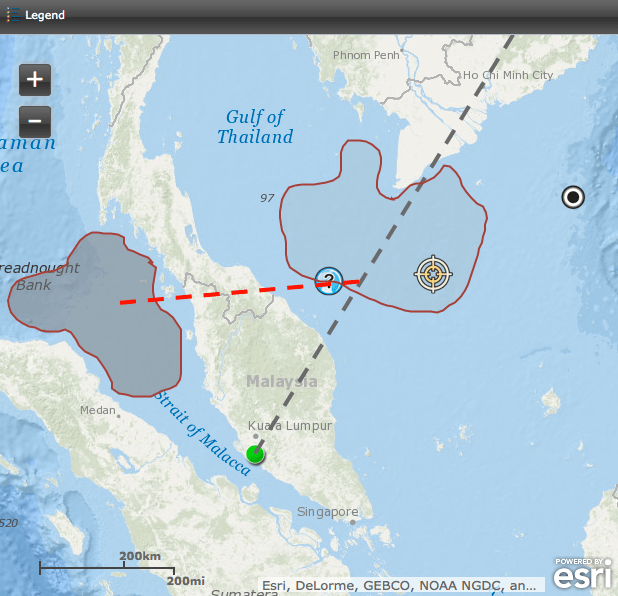Screen dimensions: 618x596
Task: Click the Esri, DeLorme attribution text
Action: [399, 585]
